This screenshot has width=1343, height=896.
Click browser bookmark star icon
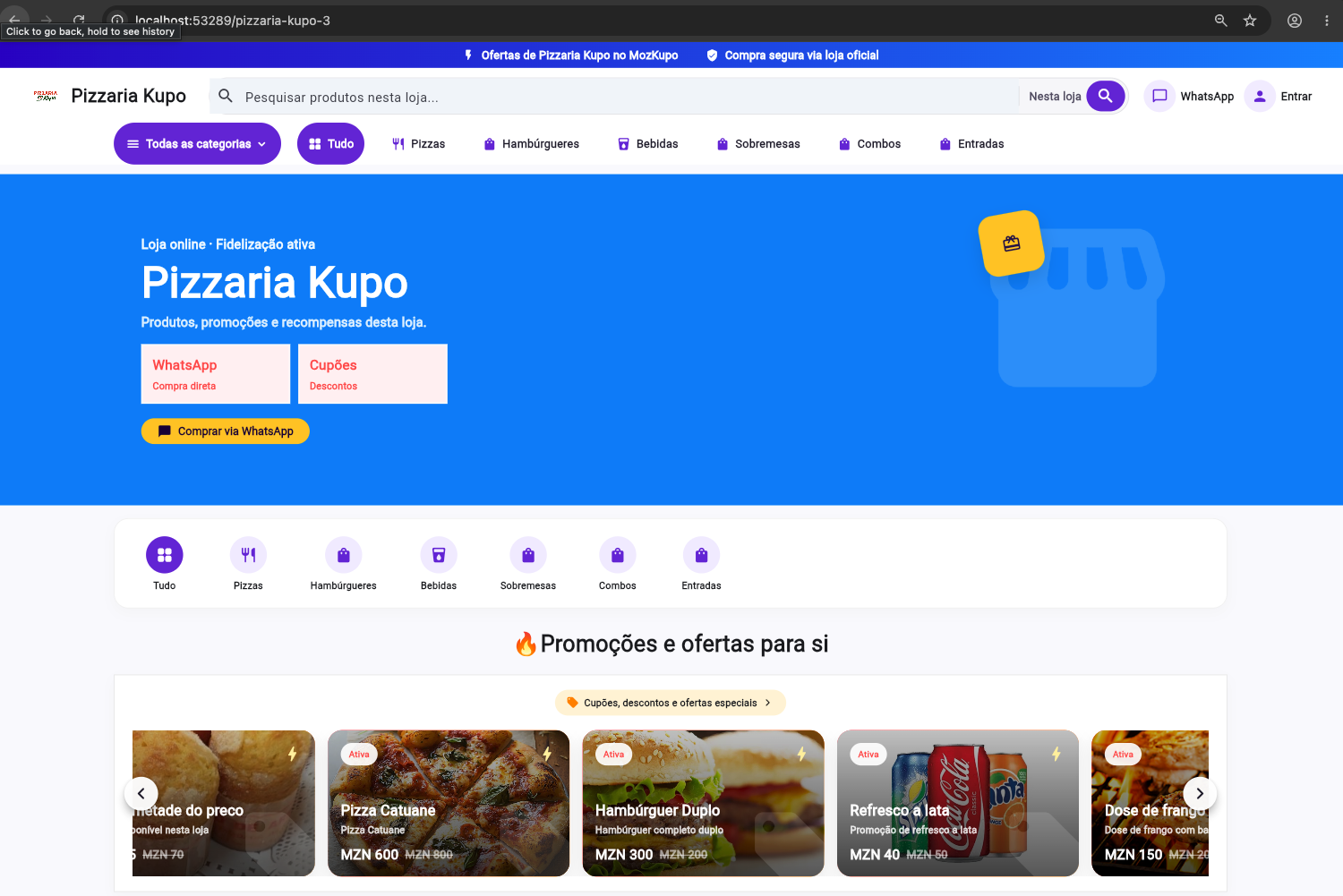[x=1250, y=21]
